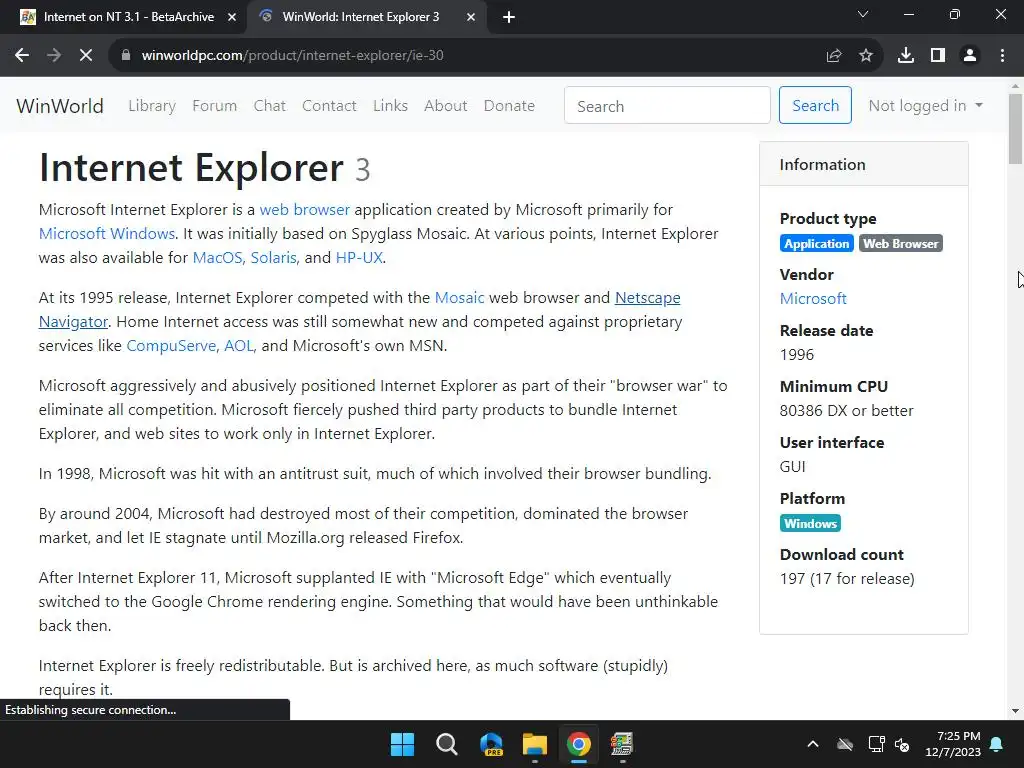
Task: Click the forward navigation arrow
Action: [54, 56]
